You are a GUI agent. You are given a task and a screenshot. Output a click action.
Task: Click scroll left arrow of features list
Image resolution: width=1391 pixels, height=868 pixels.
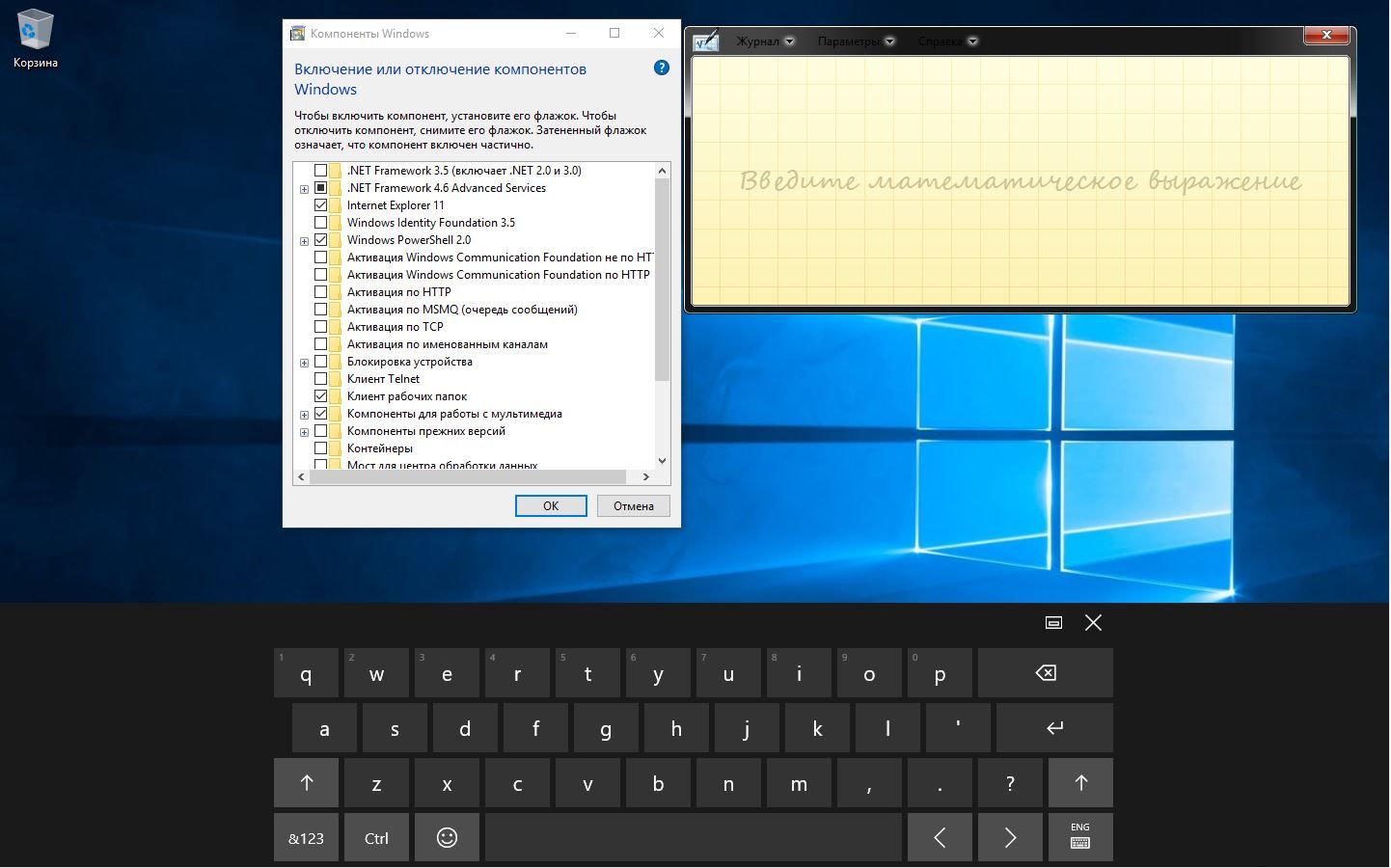tap(301, 476)
